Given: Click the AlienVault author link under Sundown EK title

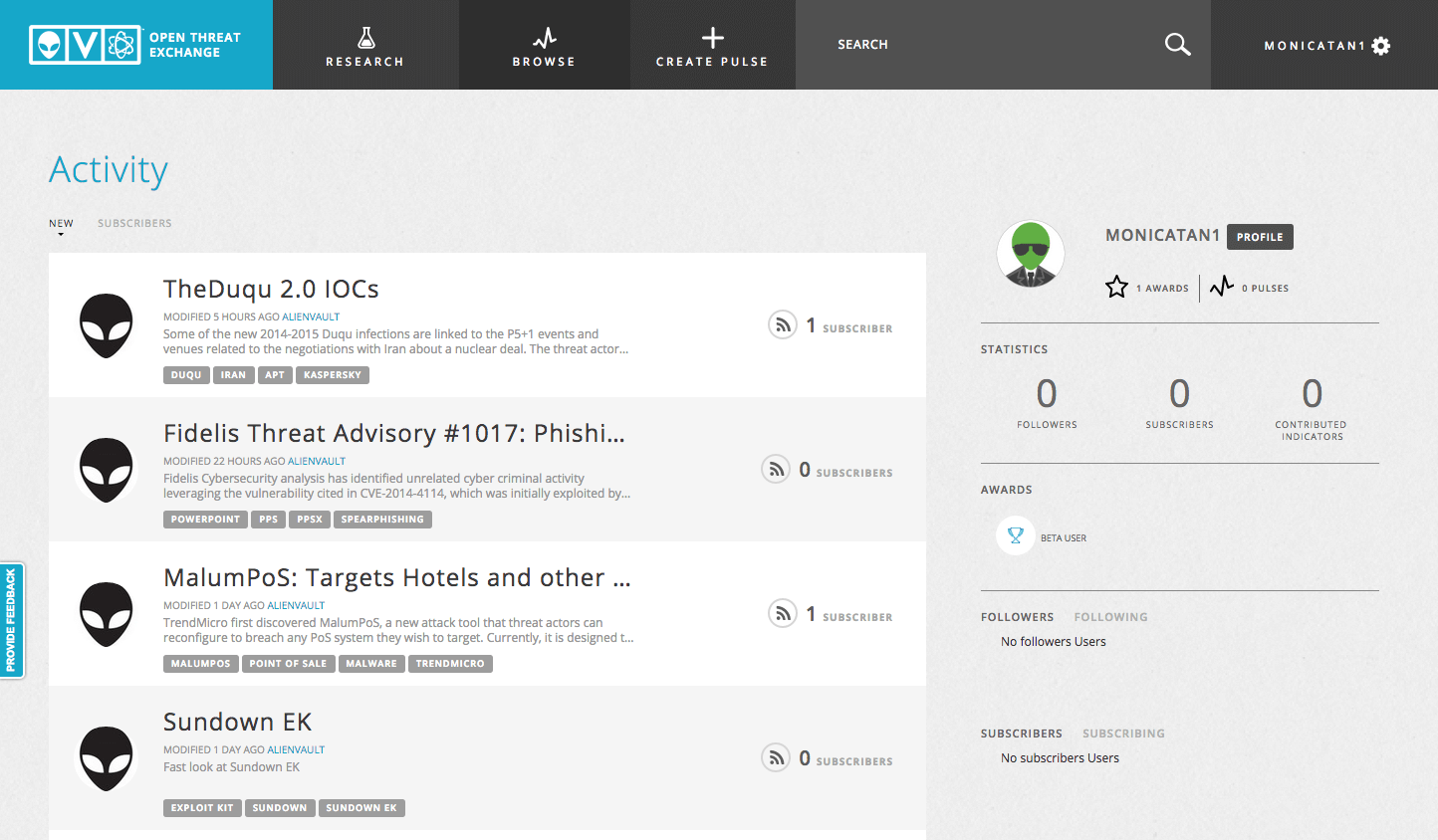Looking at the screenshot, I should 296,749.
